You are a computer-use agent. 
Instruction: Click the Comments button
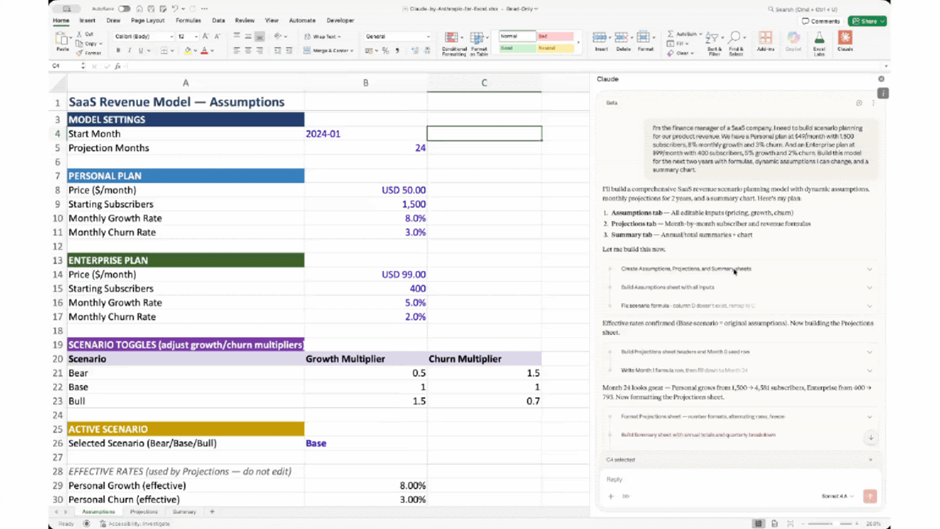point(821,21)
